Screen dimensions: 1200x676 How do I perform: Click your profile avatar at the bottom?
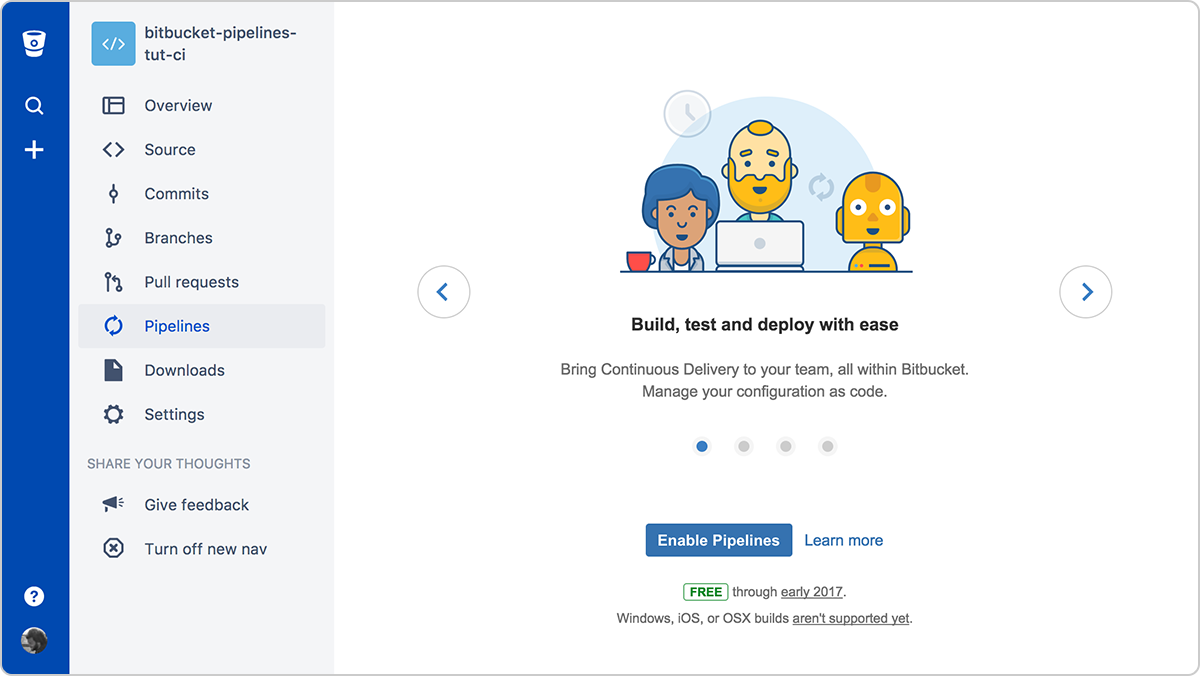point(34,640)
